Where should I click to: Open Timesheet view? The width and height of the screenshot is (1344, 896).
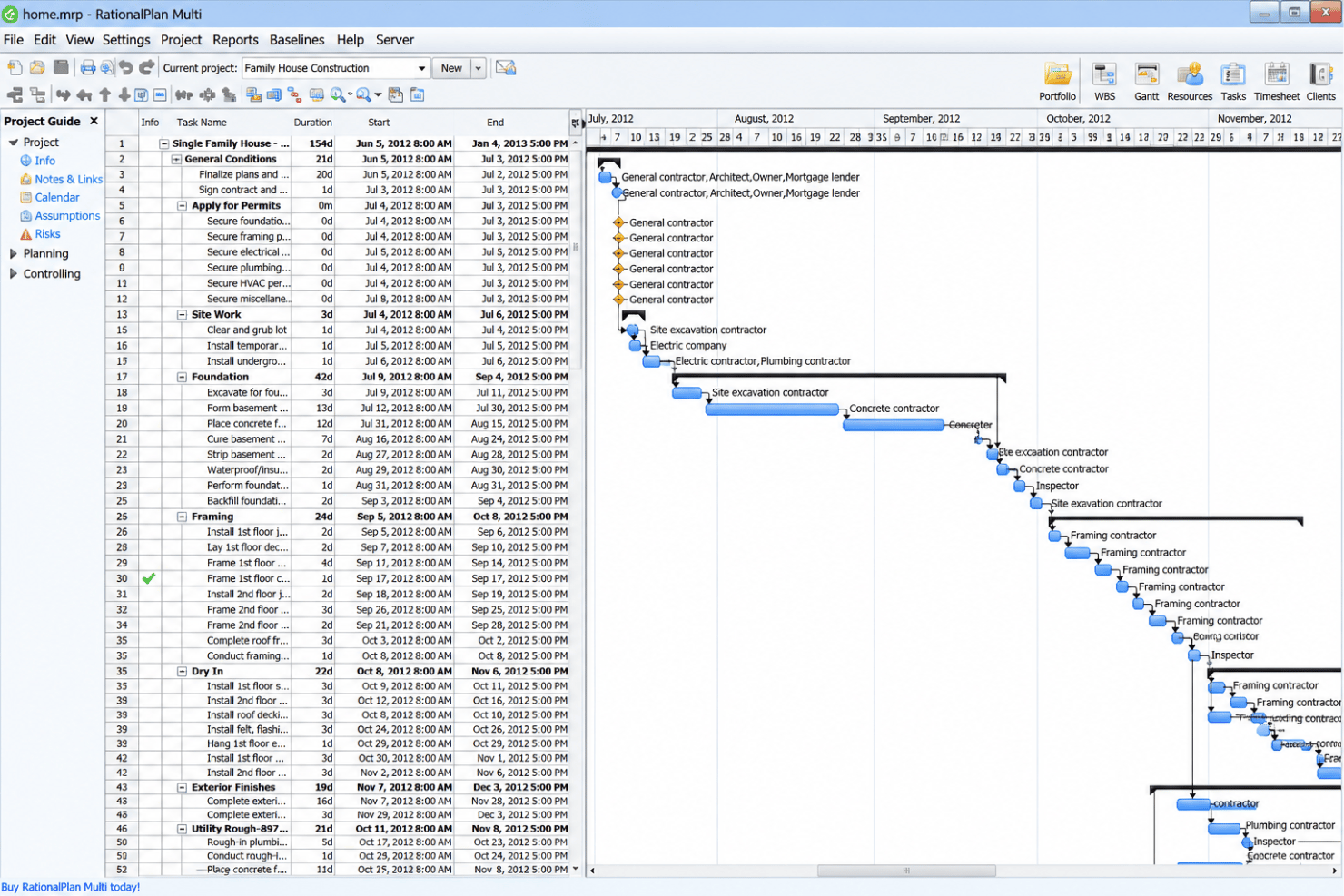(x=1277, y=82)
